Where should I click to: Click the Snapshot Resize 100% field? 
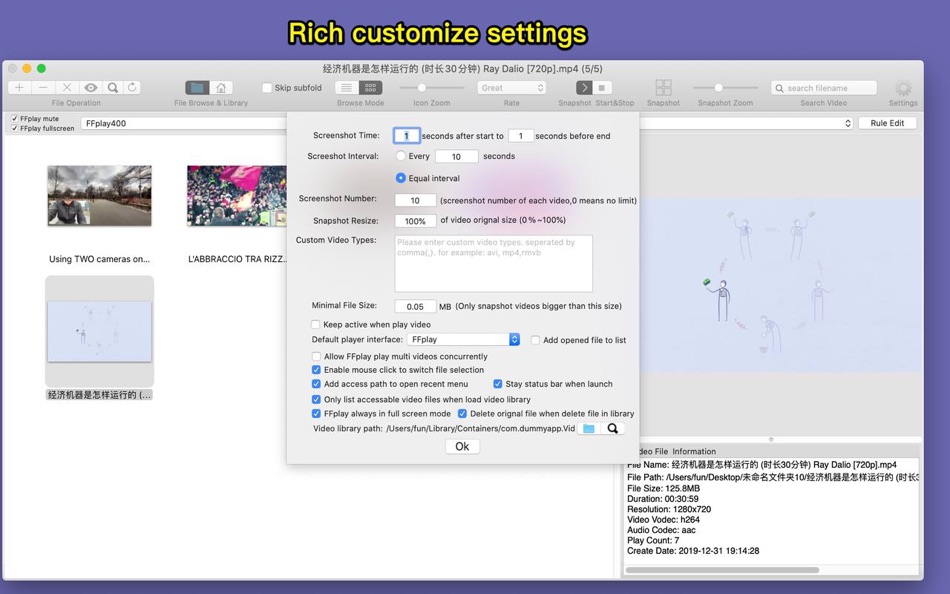(x=415, y=221)
